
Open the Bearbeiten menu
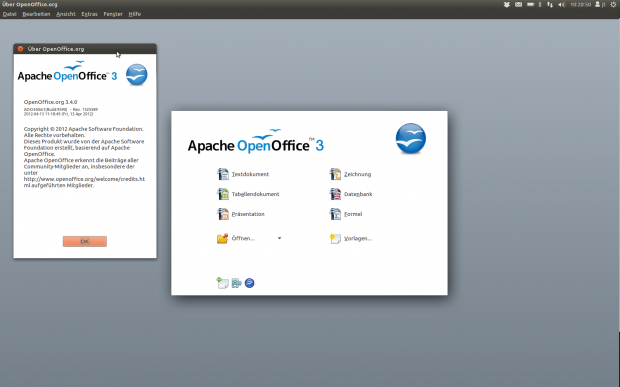coord(36,14)
